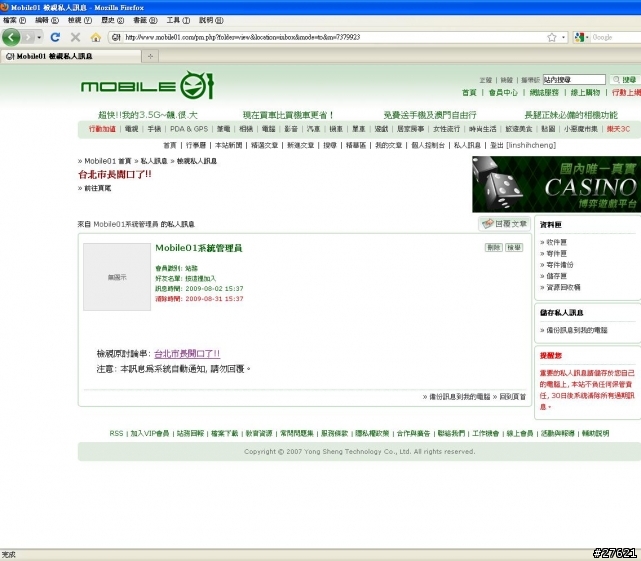Open the 資源回收桶 recycle bin folder
Image resolution: width=641 pixels, height=561 pixels.
563,287
